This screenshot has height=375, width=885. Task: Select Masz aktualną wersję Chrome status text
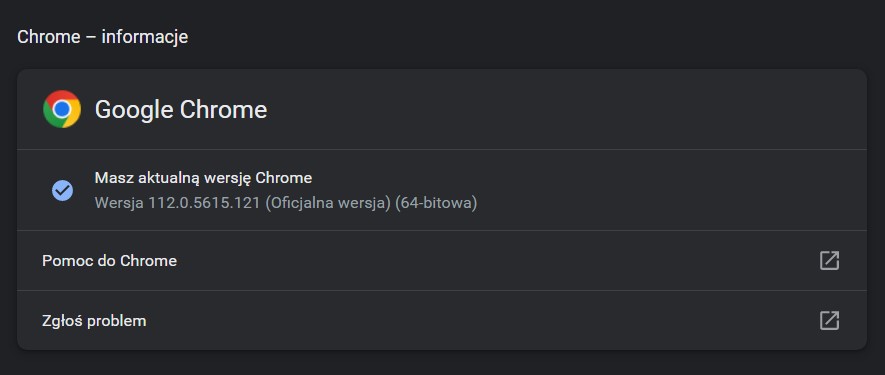pyautogui.click(x=203, y=178)
